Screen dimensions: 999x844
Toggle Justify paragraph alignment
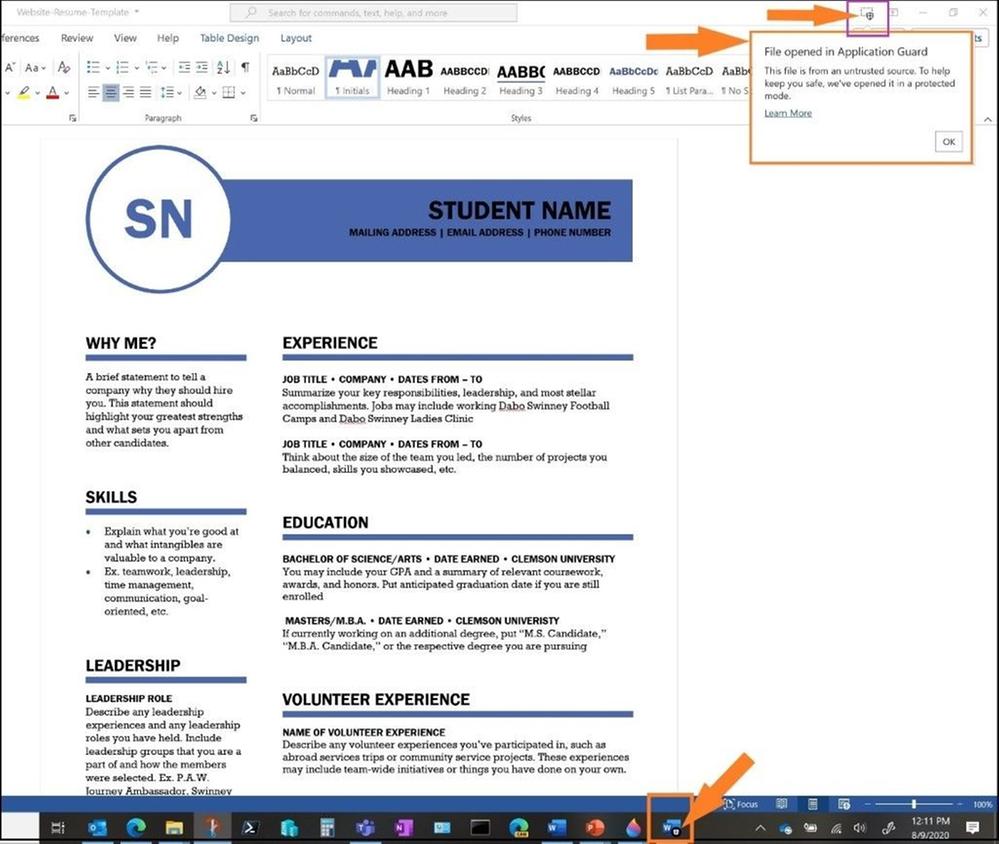tap(145, 93)
